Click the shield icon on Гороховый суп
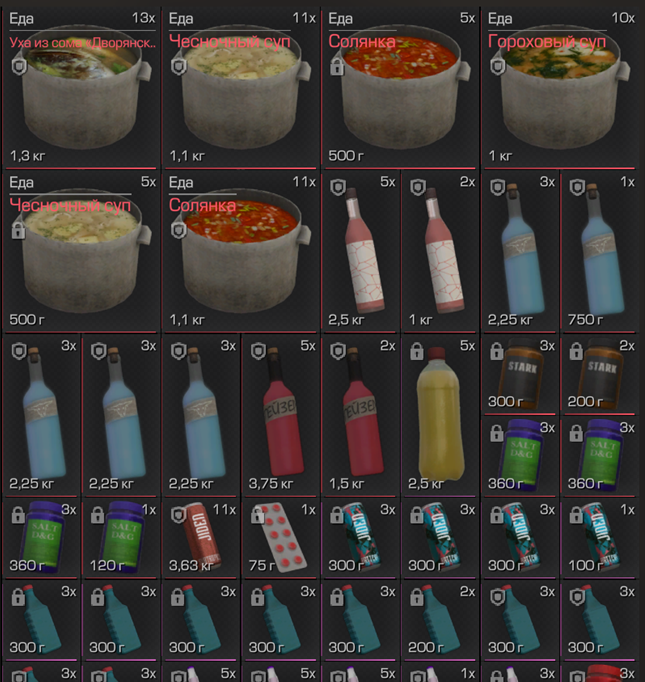The width and height of the screenshot is (645, 682). (498, 67)
